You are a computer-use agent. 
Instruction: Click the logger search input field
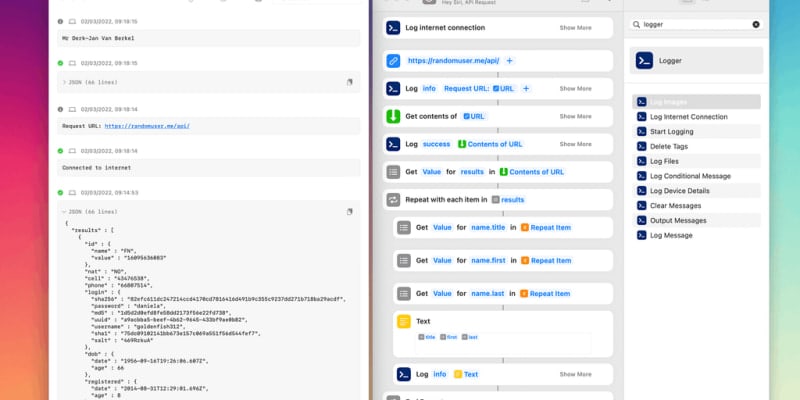pos(696,24)
